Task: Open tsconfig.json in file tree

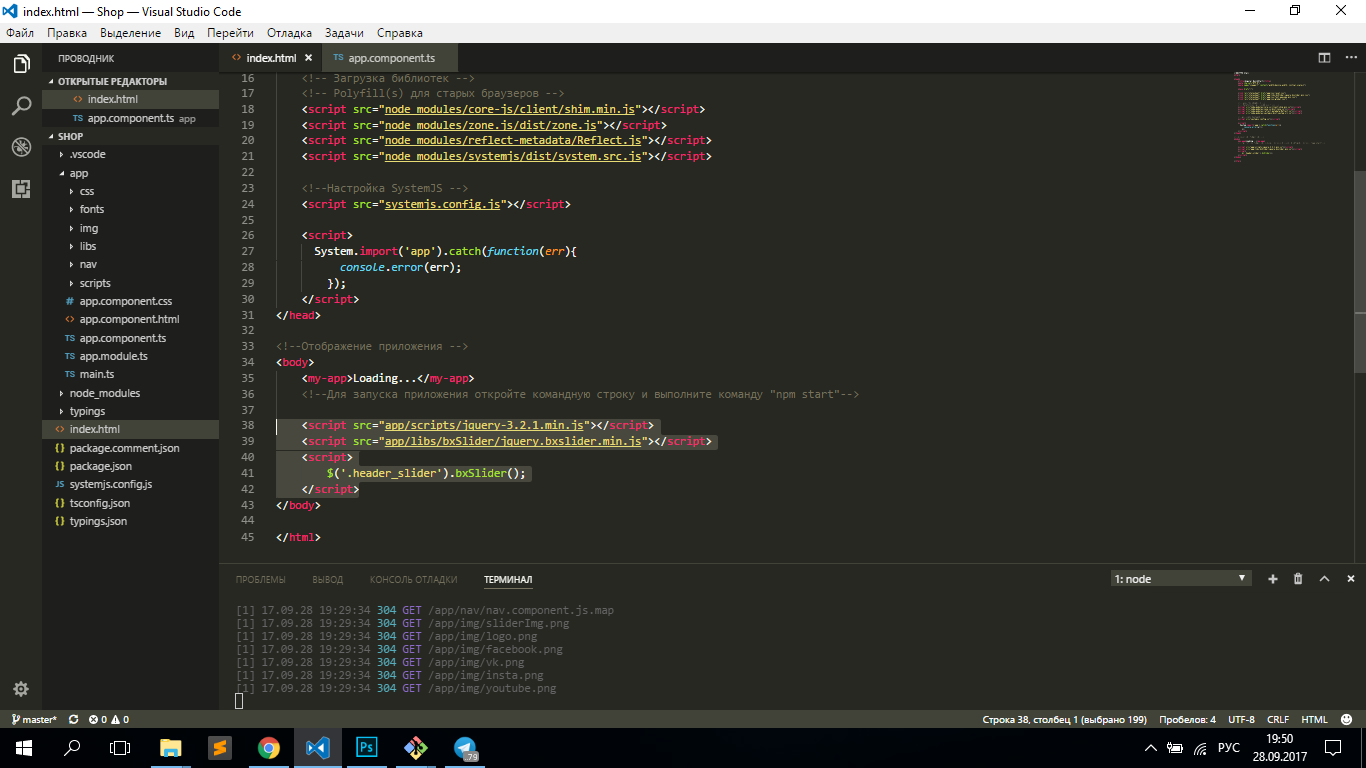Action: (99, 503)
